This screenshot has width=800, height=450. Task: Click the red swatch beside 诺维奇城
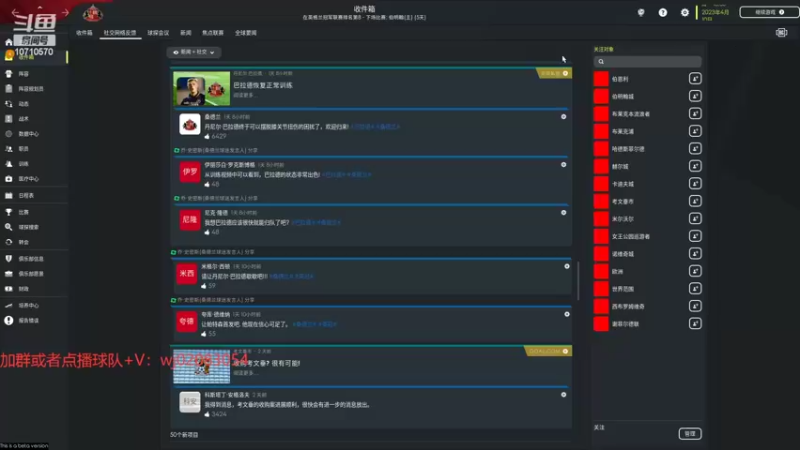pos(601,254)
